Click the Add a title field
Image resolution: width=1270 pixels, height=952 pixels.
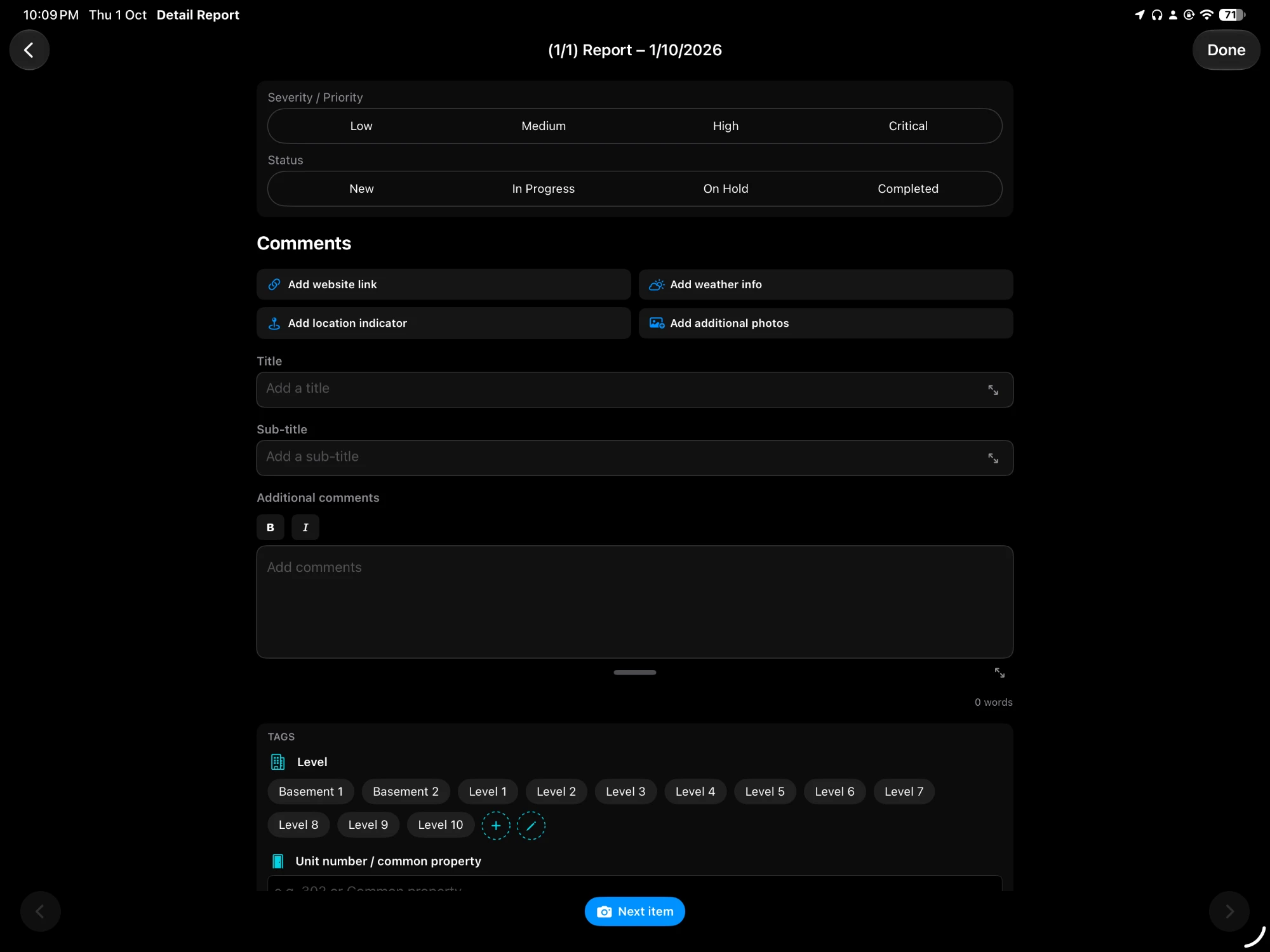635,390
